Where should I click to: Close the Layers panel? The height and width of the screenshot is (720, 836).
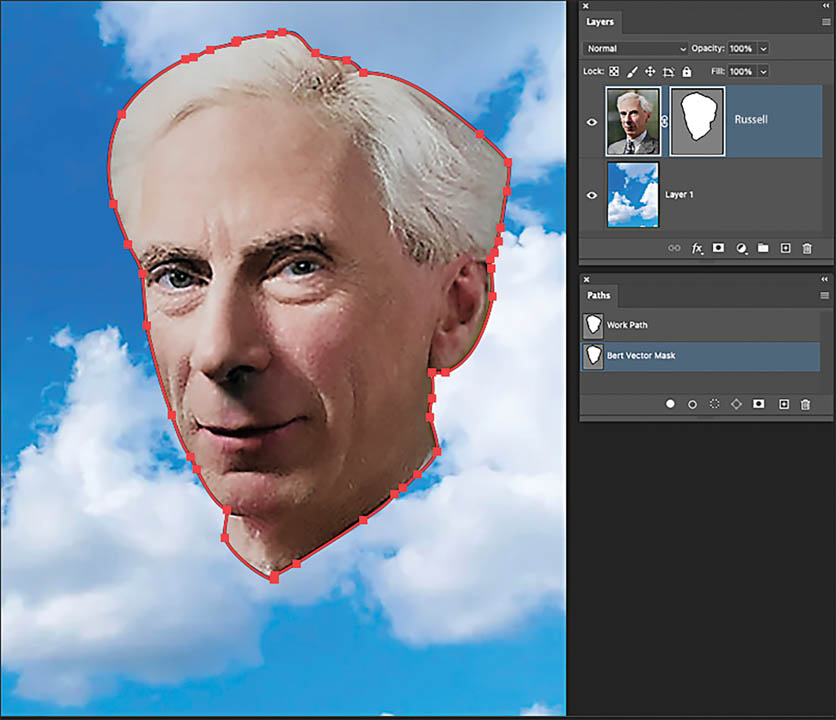[x=585, y=6]
